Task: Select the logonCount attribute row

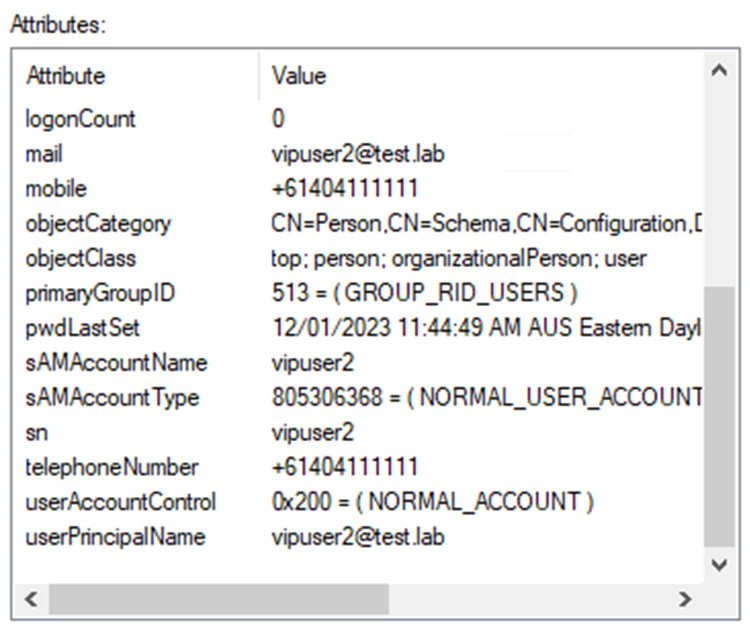Action: click(x=80, y=119)
